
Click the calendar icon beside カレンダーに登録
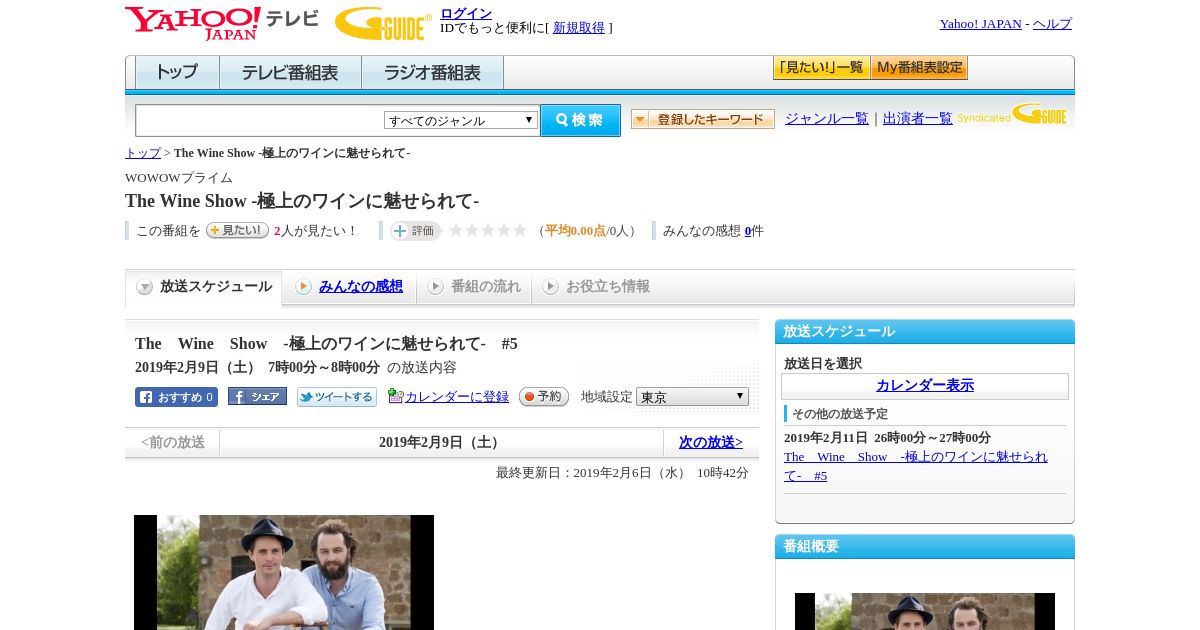pos(395,396)
